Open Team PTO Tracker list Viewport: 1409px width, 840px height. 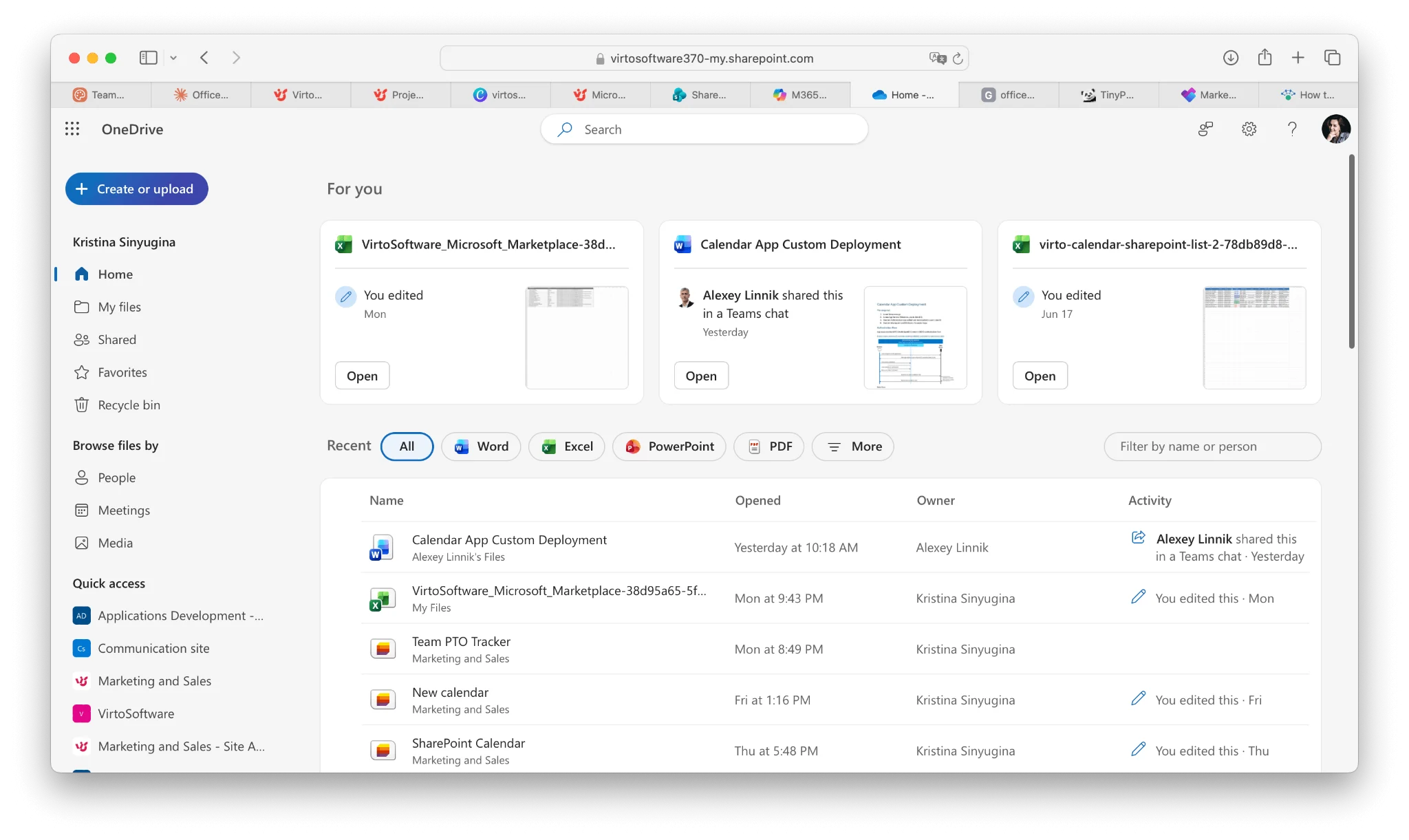click(461, 642)
